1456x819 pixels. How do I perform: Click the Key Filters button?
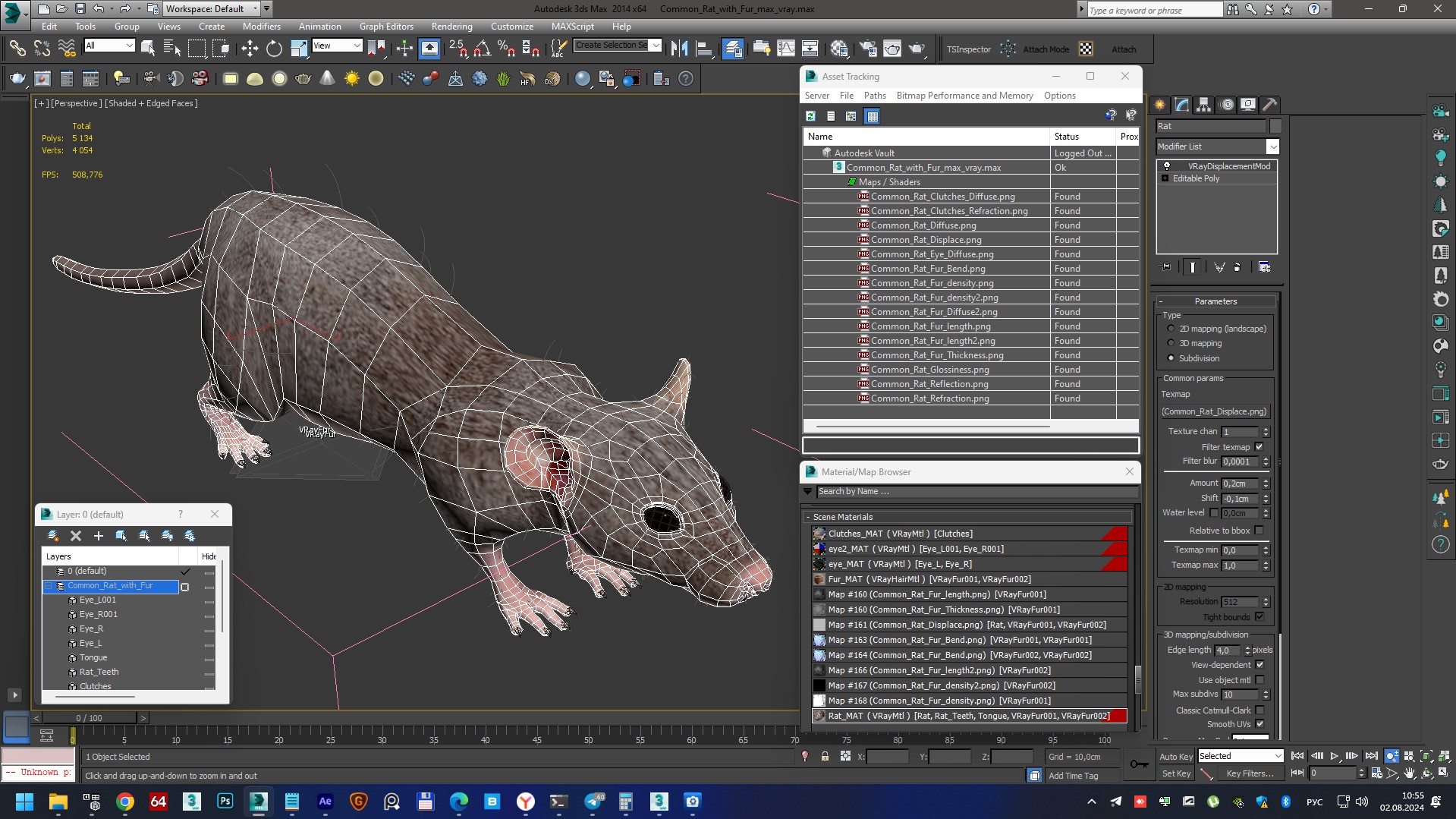point(1249,773)
